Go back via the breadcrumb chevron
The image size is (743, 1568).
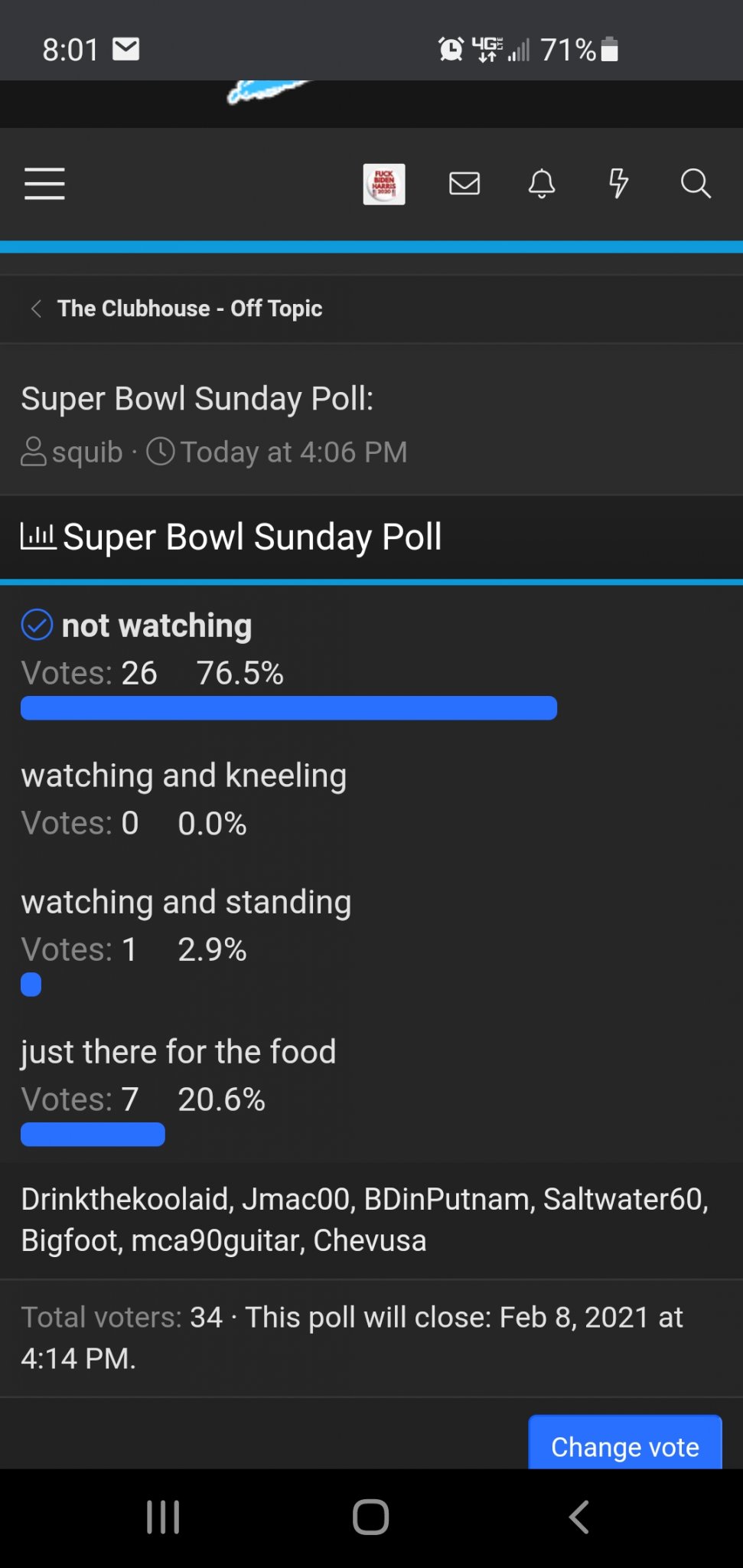(x=36, y=309)
